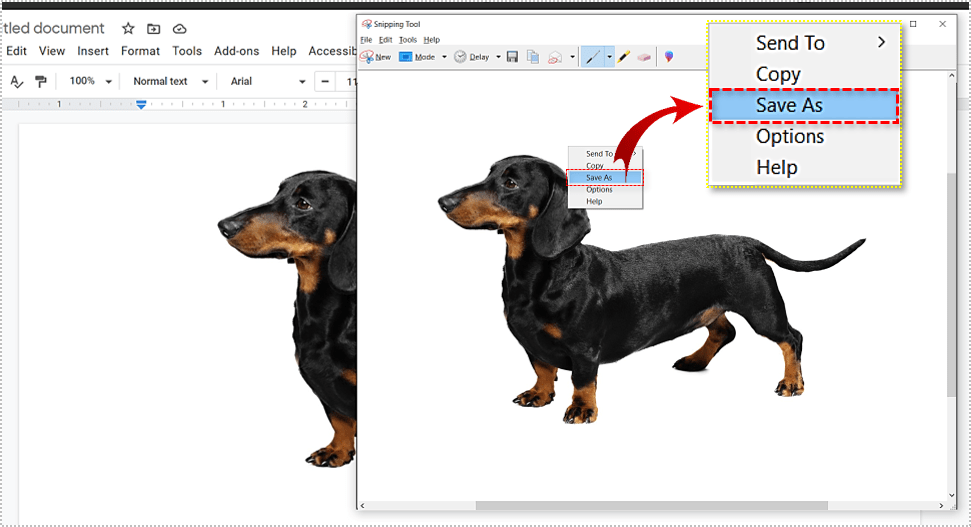This screenshot has width=971, height=527.
Task: Open Edit with Paint 3D
Action: [x=668, y=57]
